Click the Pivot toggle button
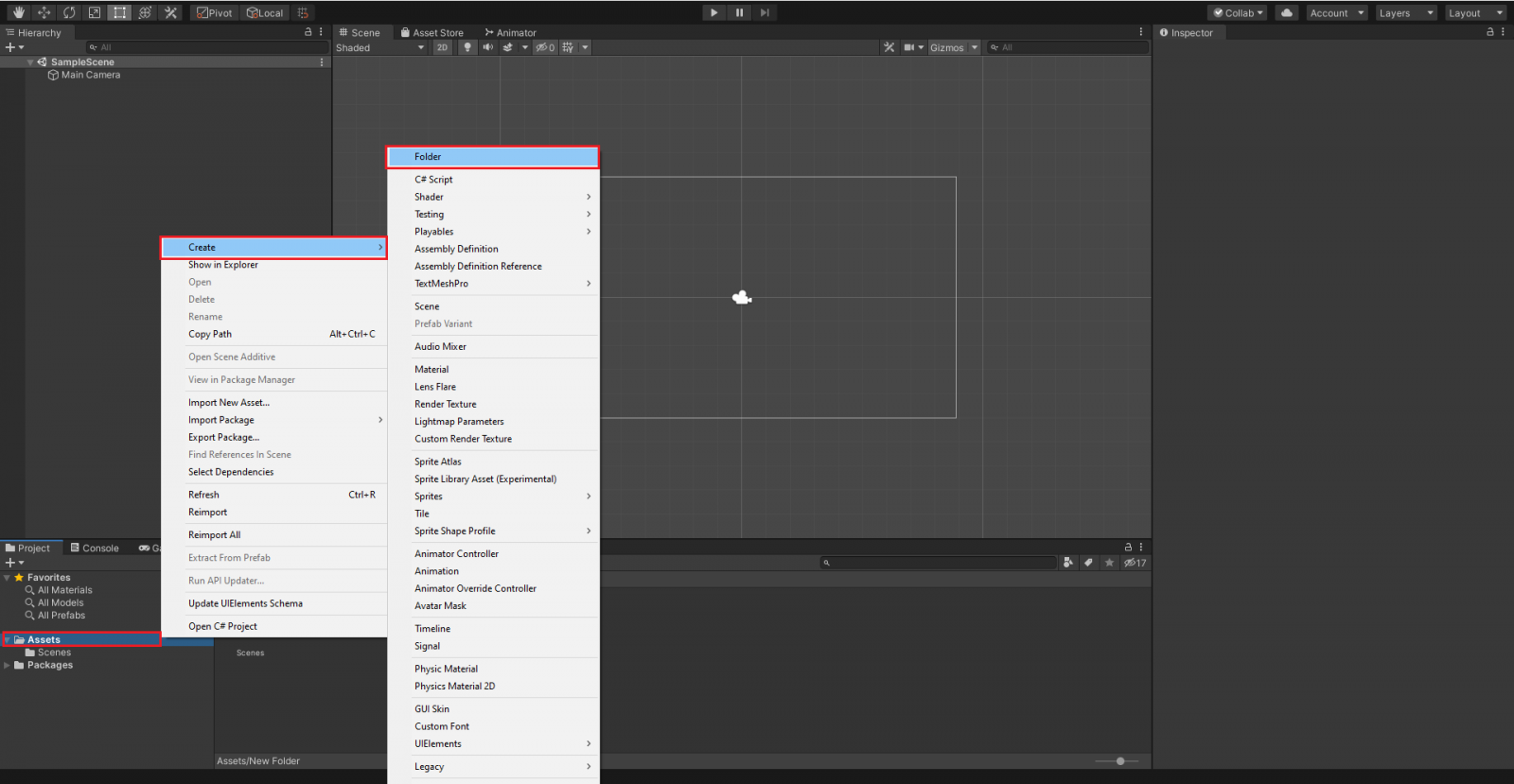The image size is (1514, 784). point(215,12)
